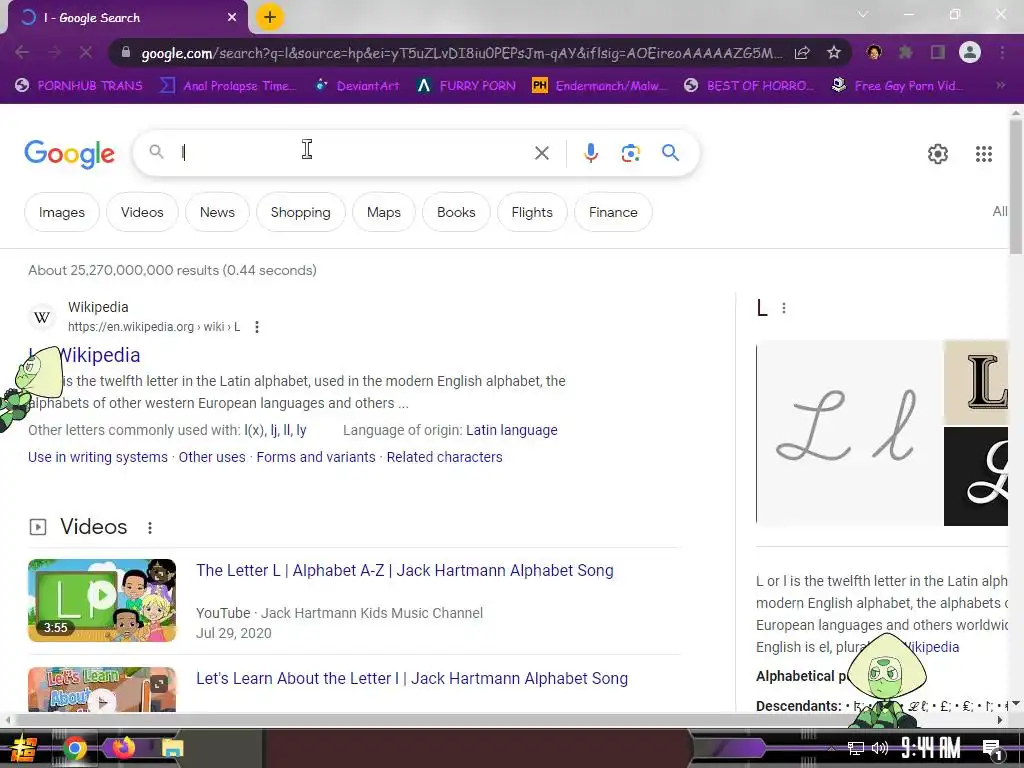Open the Extensions puzzle-piece menu
The height and width of the screenshot is (768, 1024).
906,52
